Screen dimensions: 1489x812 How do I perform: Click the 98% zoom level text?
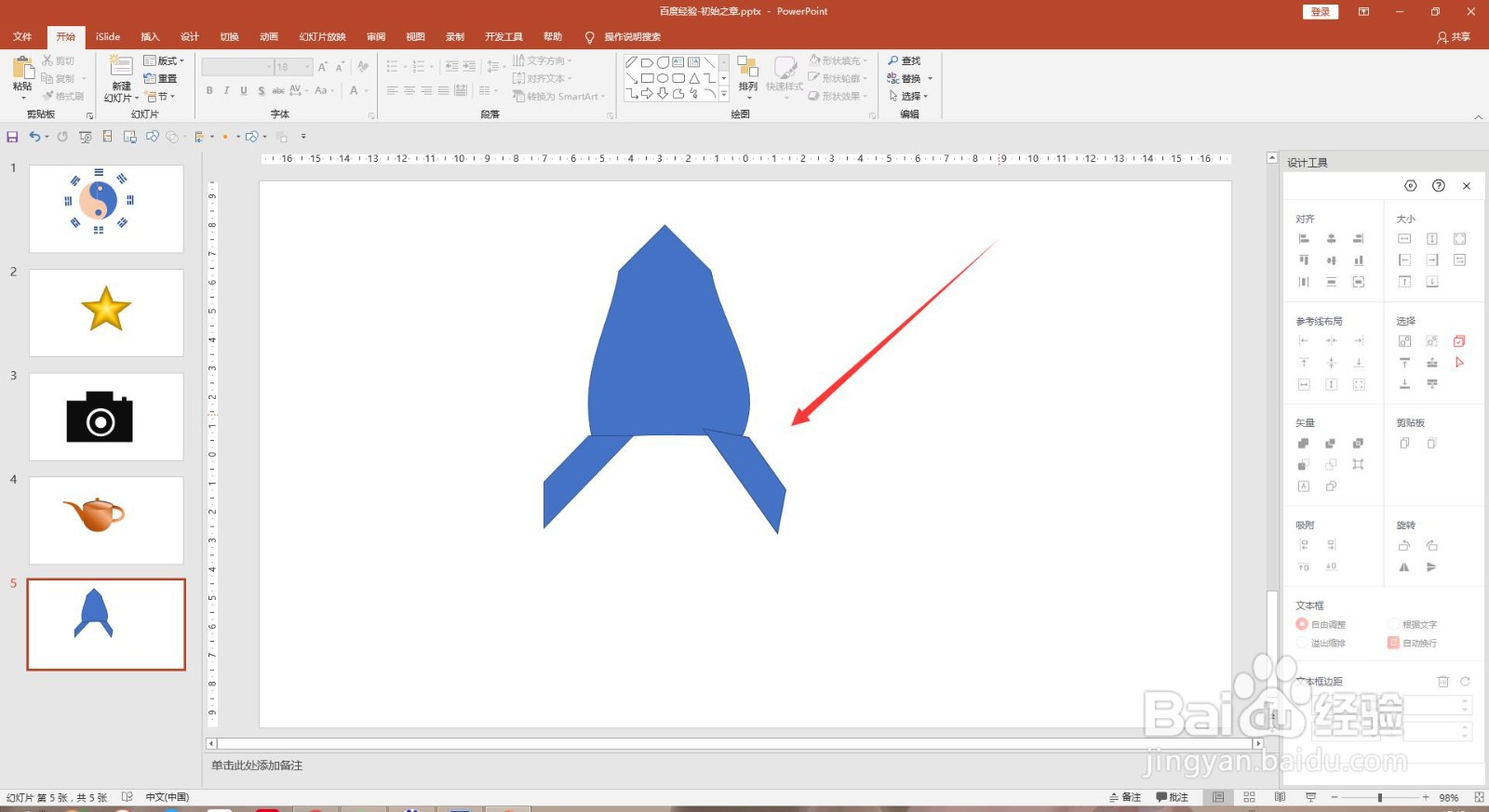tap(1449, 797)
